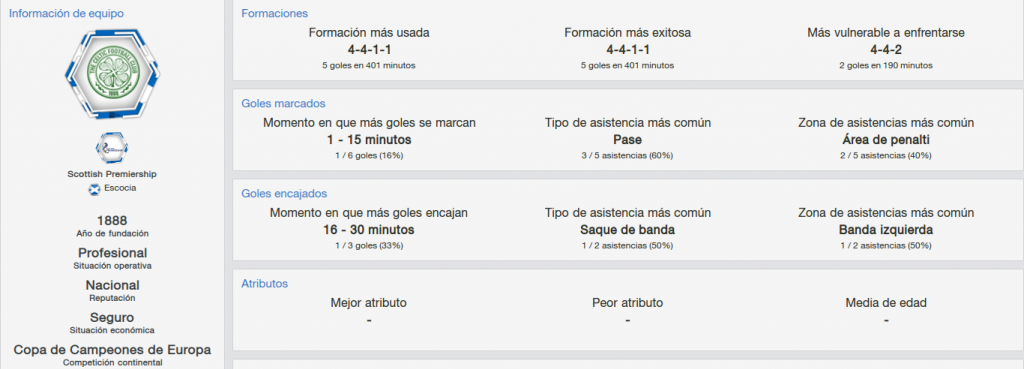The image size is (1024, 369).
Task: Open the Scottish Premiership link
Action: 112,174
